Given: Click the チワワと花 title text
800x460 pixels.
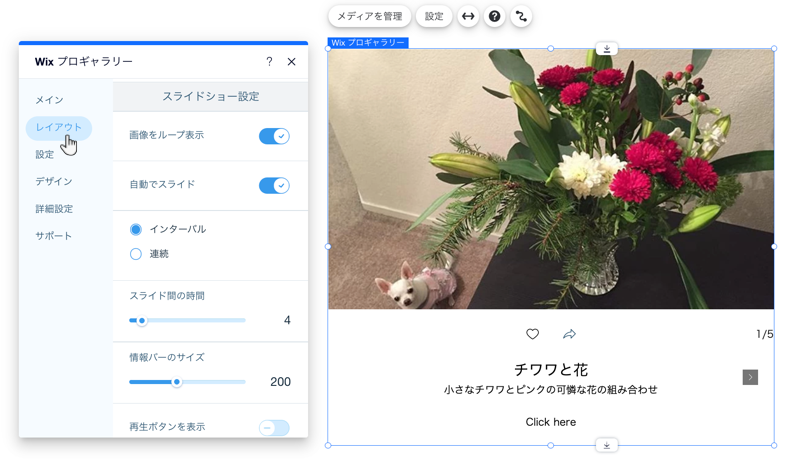Looking at the screenshot, I should coord(551,369).
